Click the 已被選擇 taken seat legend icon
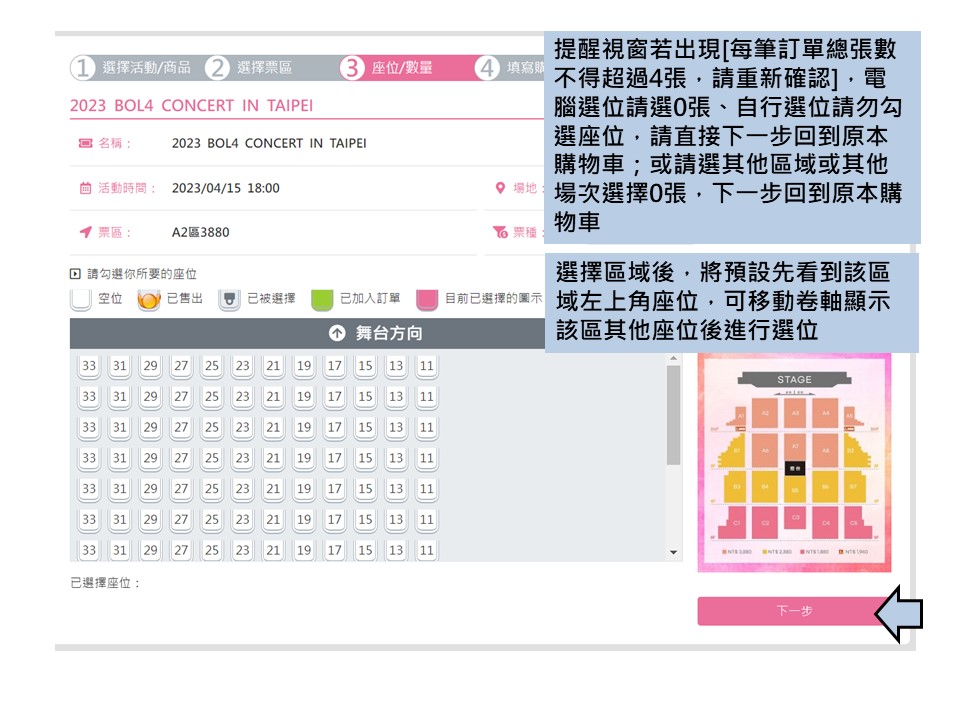 tap(230, 299)
